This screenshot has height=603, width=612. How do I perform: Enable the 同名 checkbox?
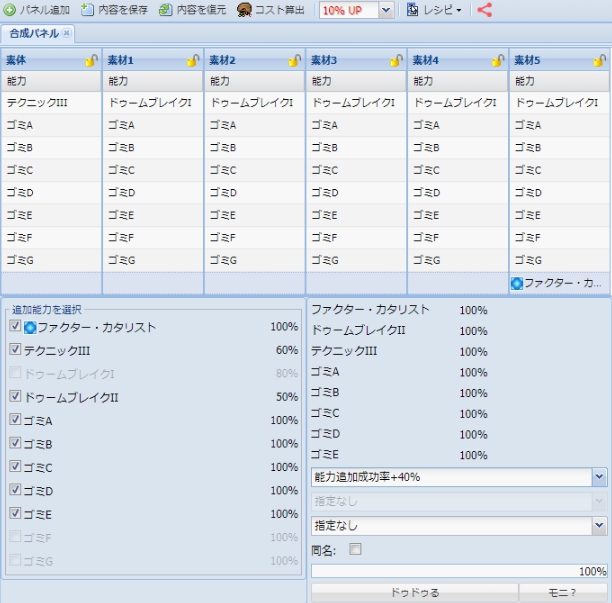point(355,549)
